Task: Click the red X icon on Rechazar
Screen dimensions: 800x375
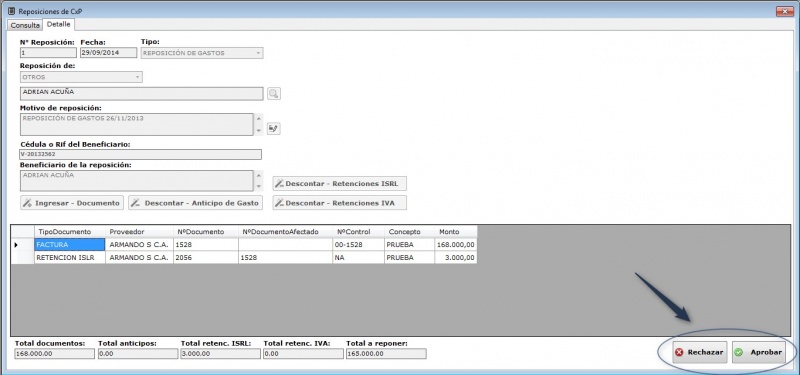Action: click(679, 353)
